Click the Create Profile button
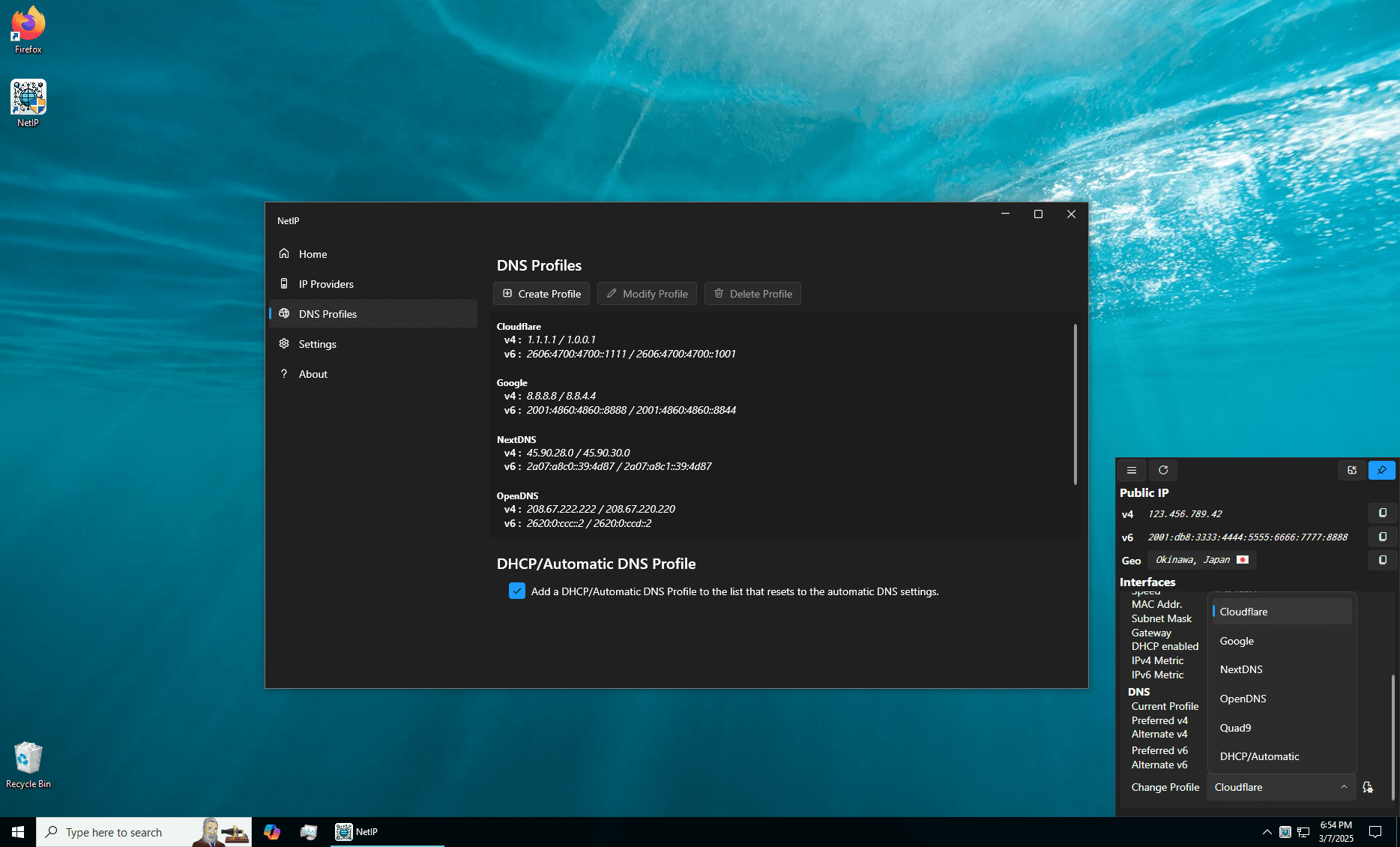The height and width of the screenshot is (847, 1400). click(x=541, y=294)
